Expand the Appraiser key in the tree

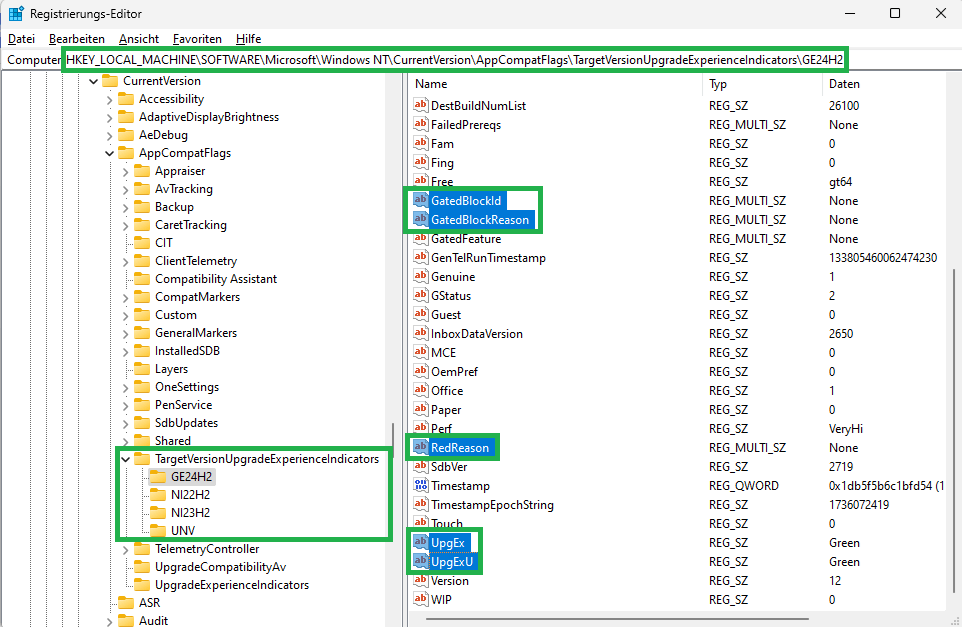click(x=125, y=171)
